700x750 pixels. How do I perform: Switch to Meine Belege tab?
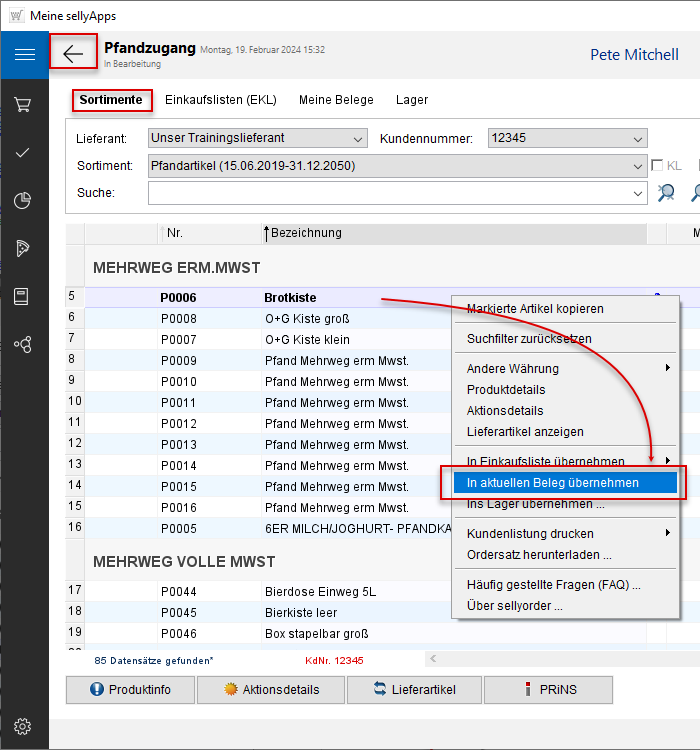tap(336, 100)
